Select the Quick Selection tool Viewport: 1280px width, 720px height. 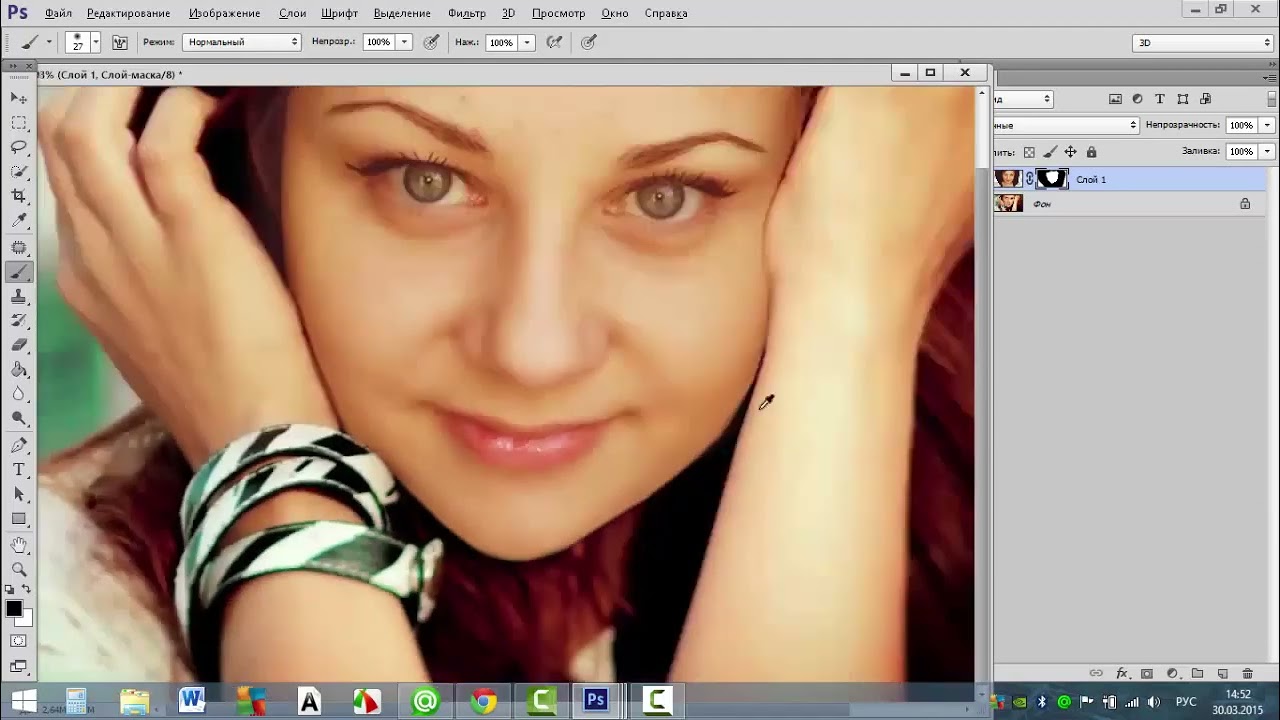[19, 172]
